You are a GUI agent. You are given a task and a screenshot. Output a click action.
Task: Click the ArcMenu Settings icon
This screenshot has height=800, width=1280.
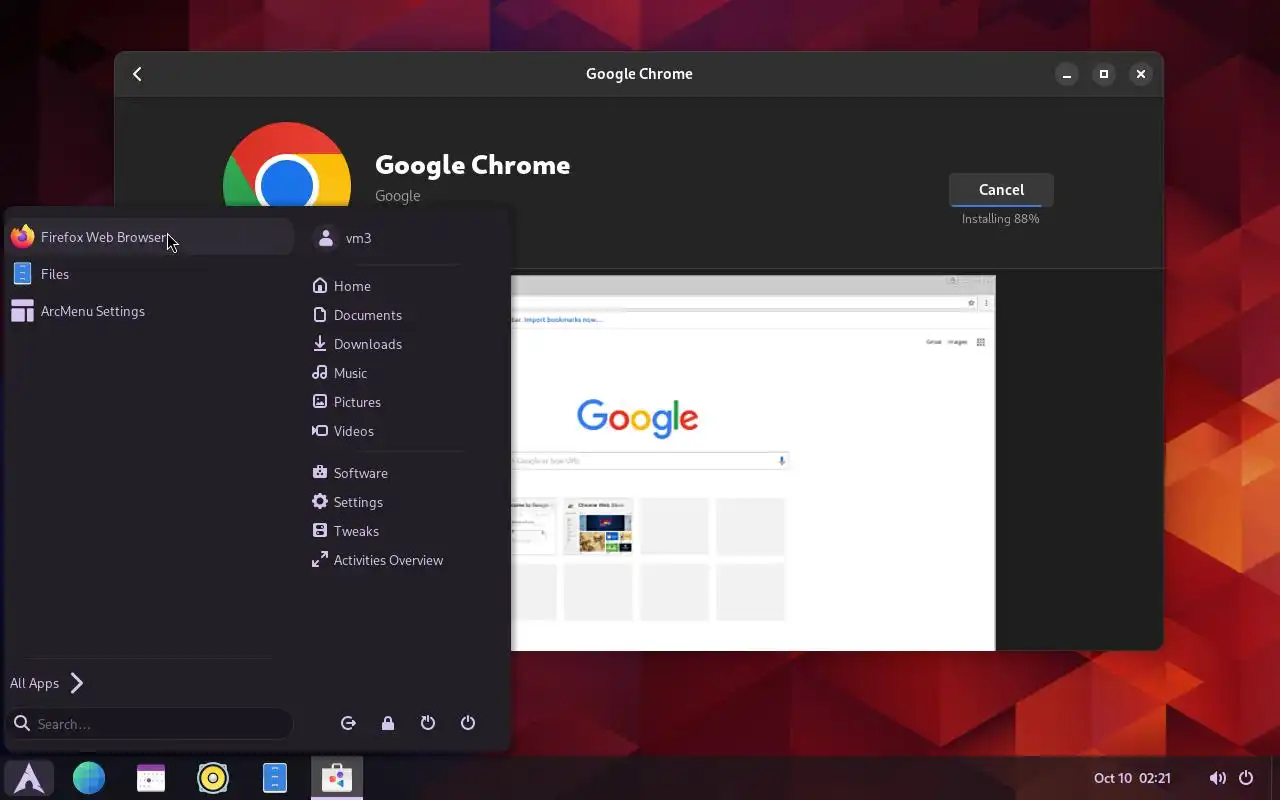22,311
